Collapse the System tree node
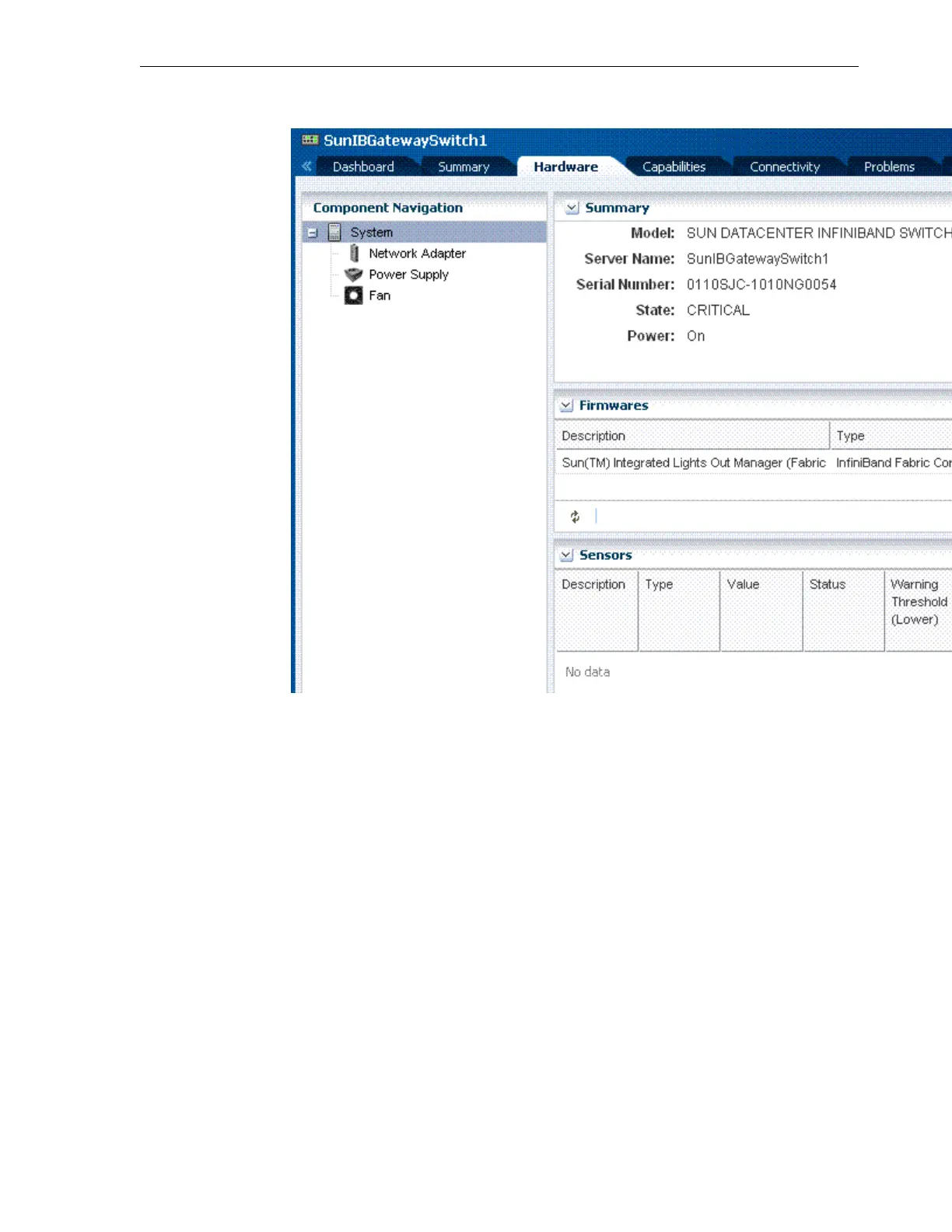Viewport: 952px width, 1232px height. pyautogui.click(x=313, y=233)
